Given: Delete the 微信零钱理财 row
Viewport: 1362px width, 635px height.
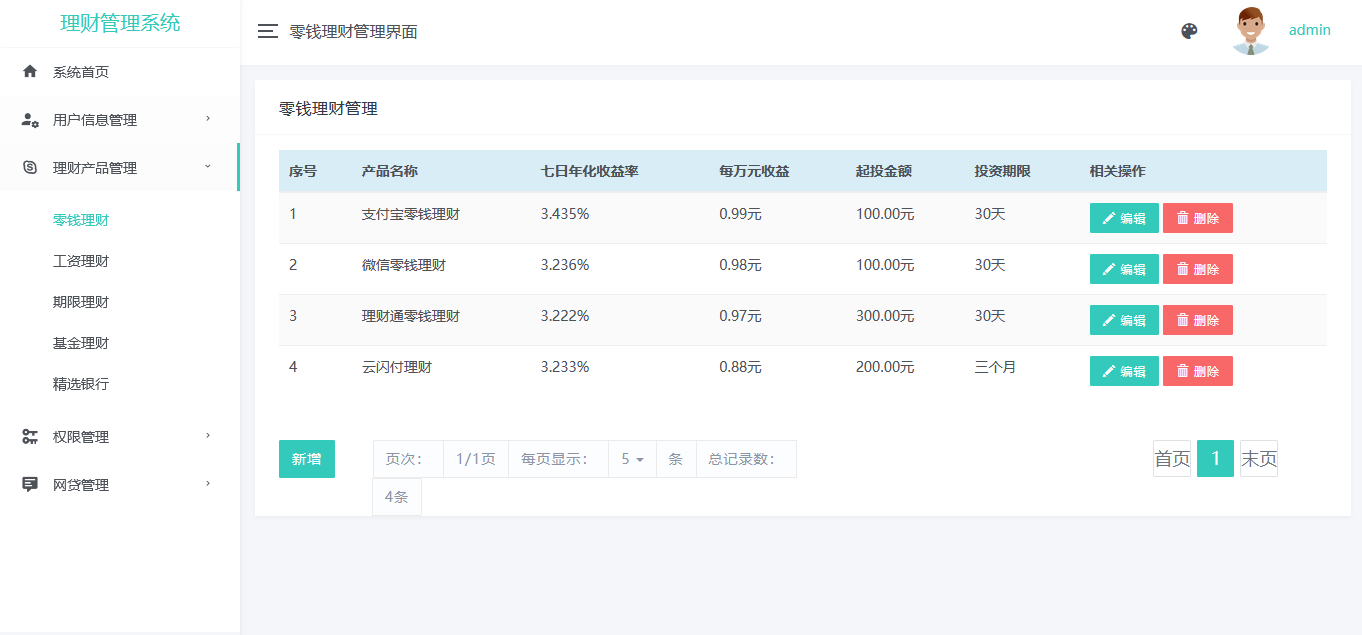Looking at the screenshot, I should pos(1197,269).
